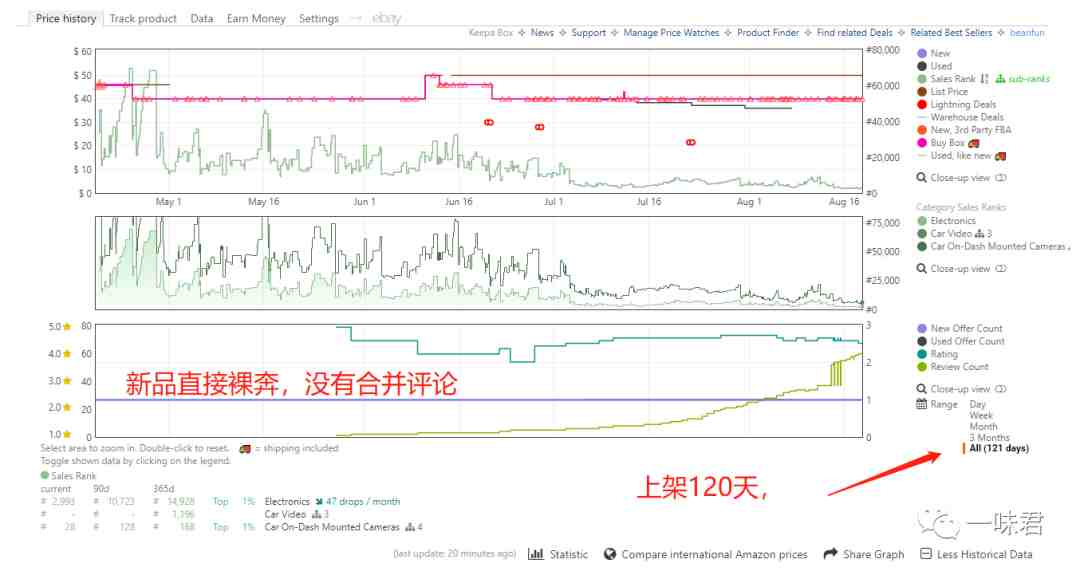Open Product Finder link
Screen dimensions: 1080x571
pos(768,32)
